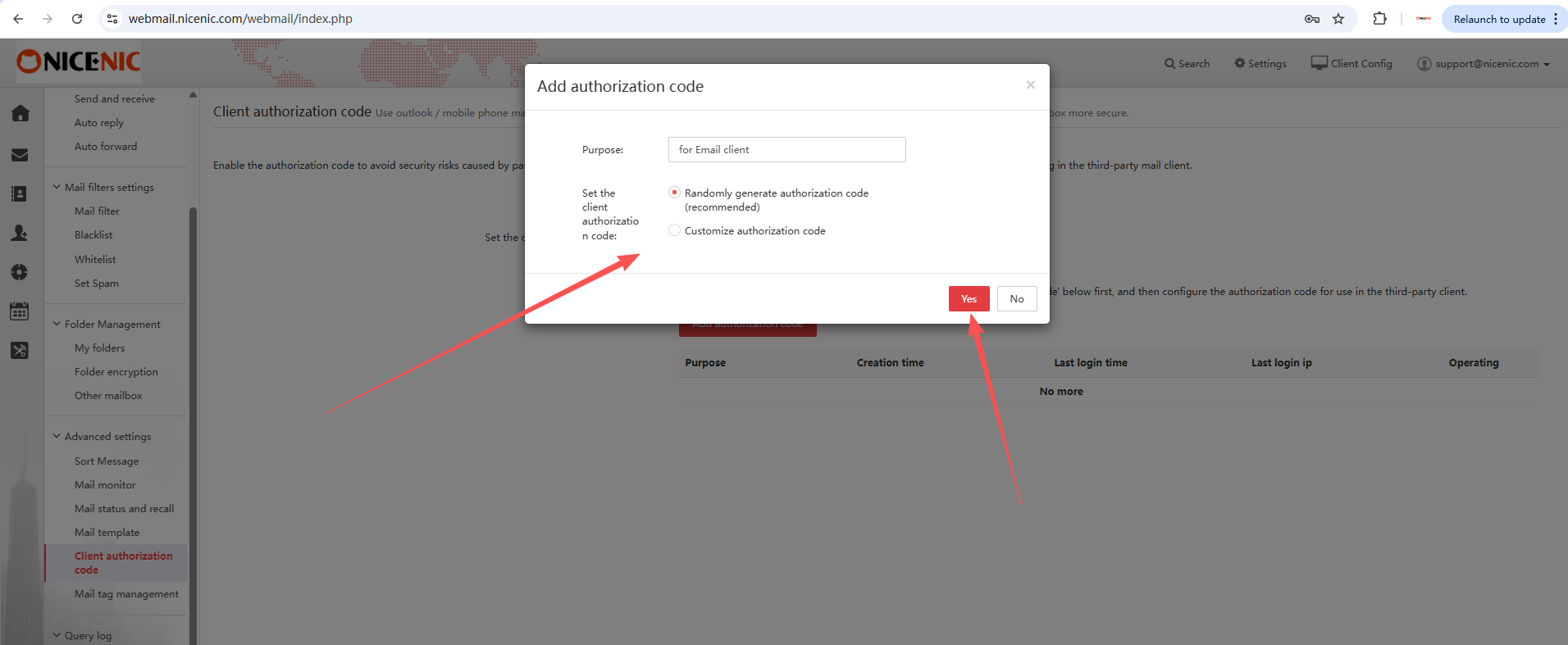
Task: Collapse the Mail filters settings group
Action: (x=103, y=187)
